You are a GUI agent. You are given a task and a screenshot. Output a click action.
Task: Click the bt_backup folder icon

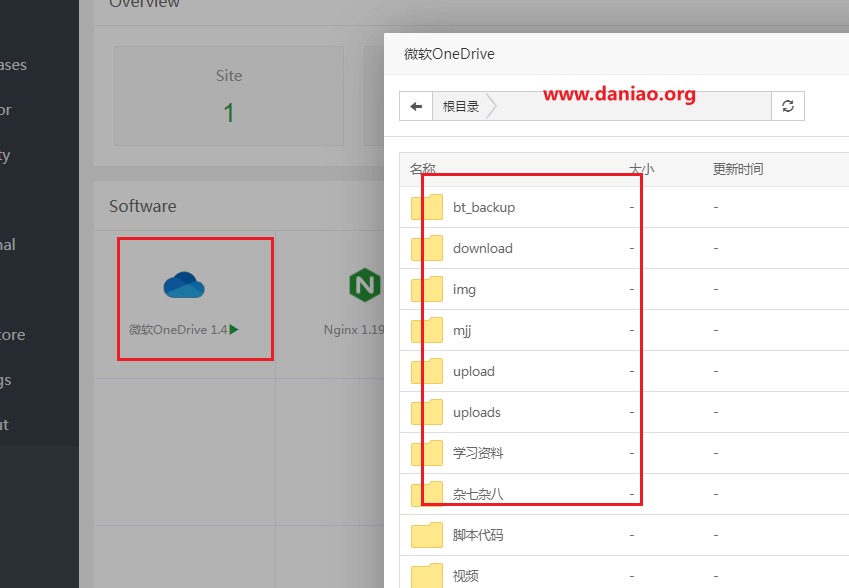[x=427, y=207]
